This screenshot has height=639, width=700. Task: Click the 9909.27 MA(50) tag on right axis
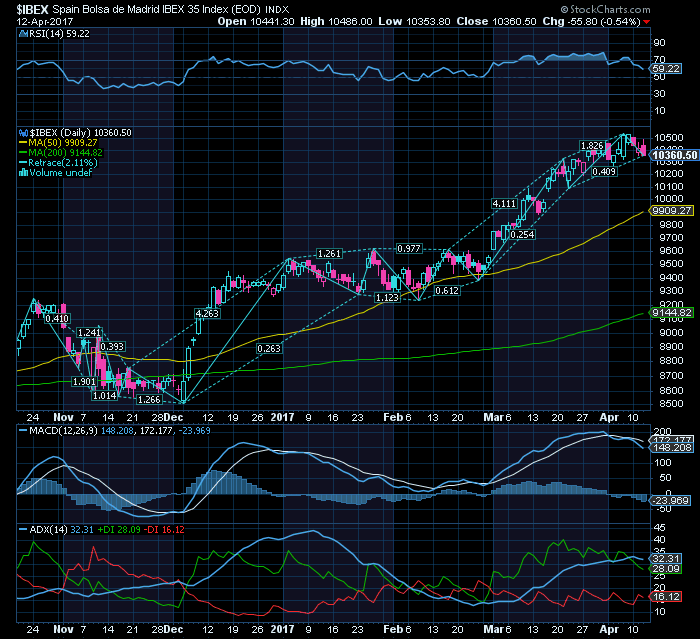click(671, 211)
